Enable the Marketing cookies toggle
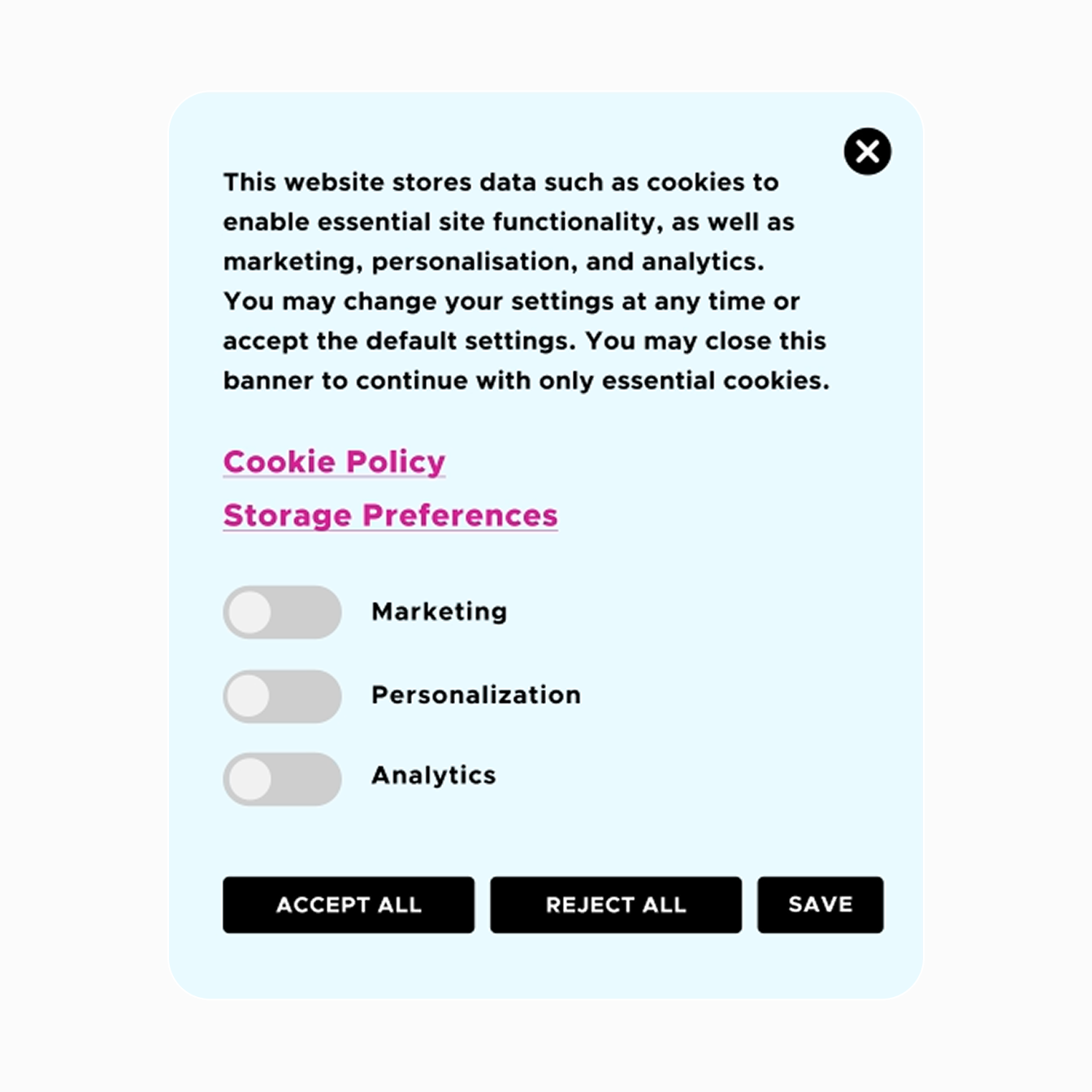The height and width of the screenshot is (1092, 1092). point(282,612)
